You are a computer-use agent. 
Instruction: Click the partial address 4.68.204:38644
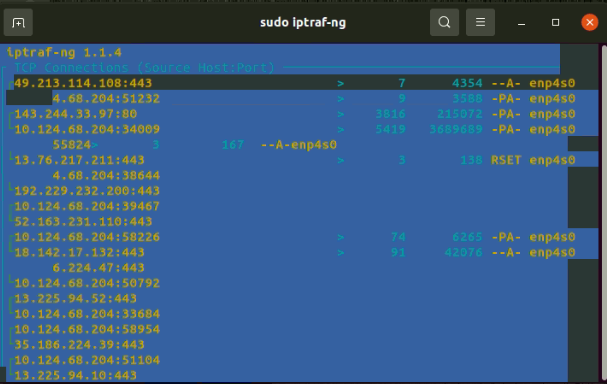pos(106,175)
